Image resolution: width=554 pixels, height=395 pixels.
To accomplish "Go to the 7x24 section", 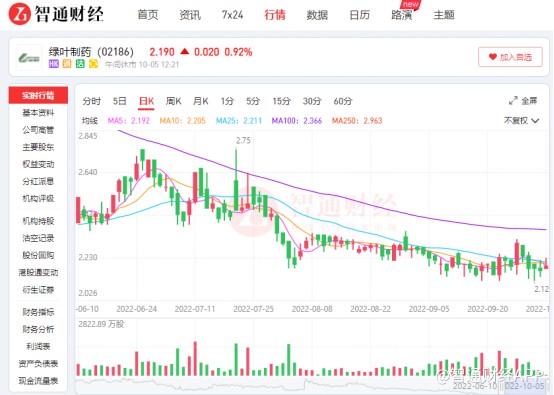I will 232,15.
